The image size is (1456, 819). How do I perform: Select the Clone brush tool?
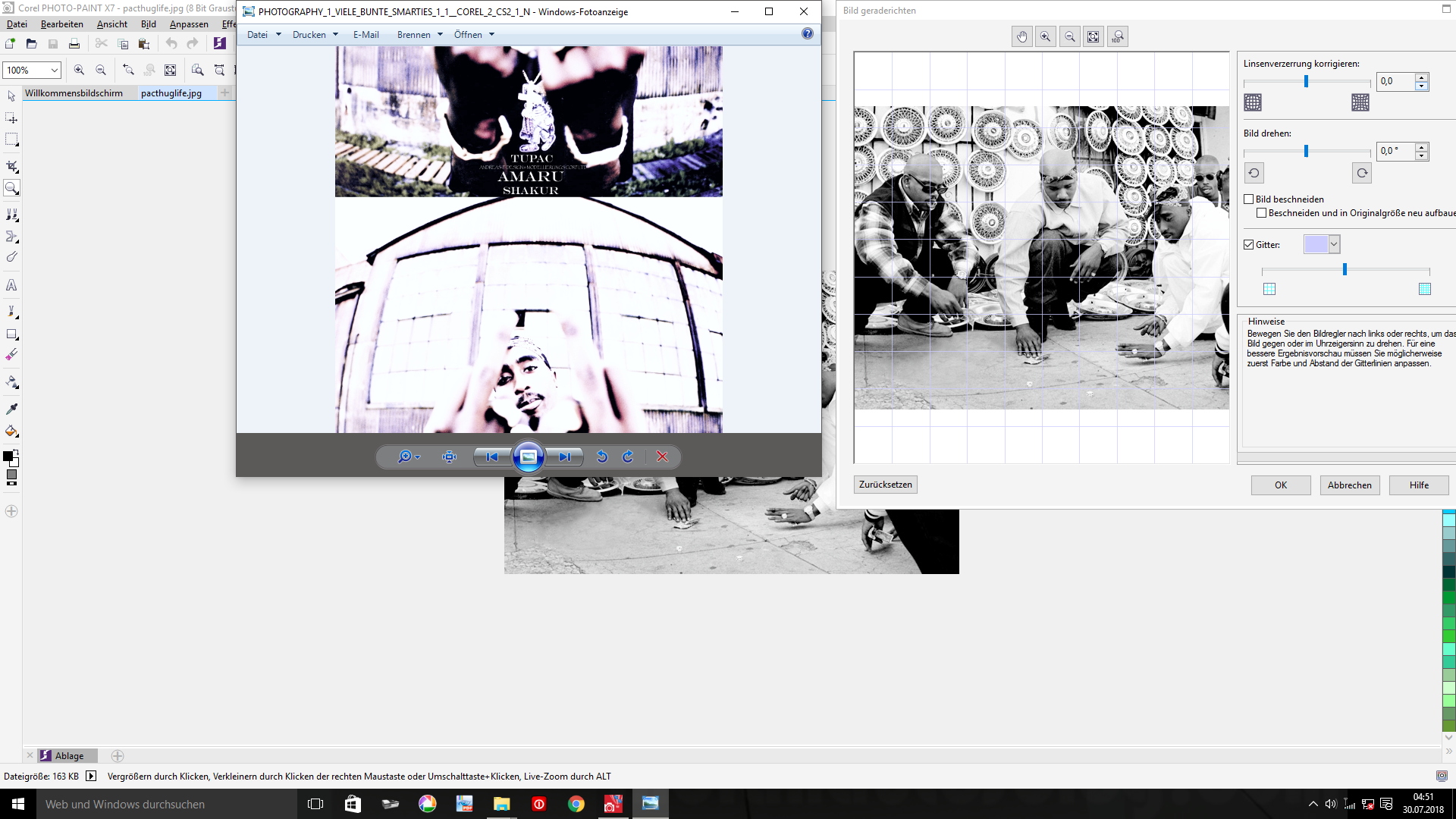point(11,215)
